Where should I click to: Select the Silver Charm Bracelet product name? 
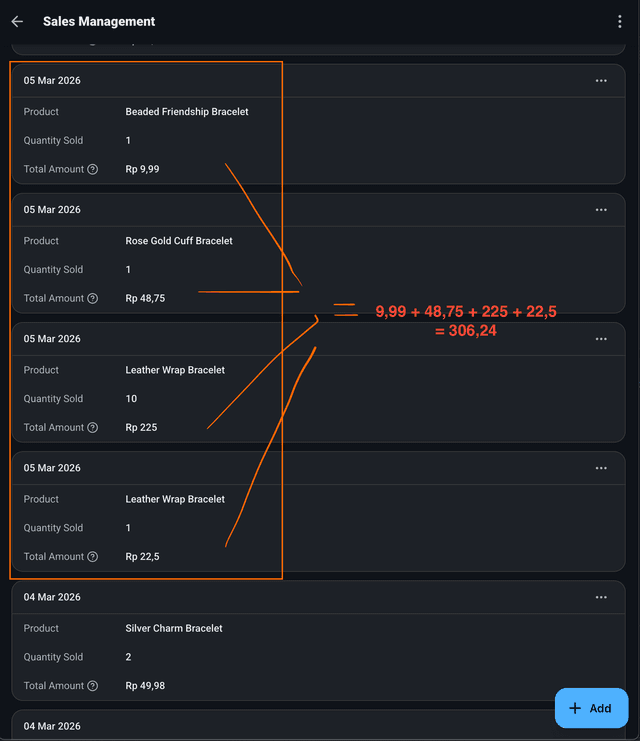point(174,628)
